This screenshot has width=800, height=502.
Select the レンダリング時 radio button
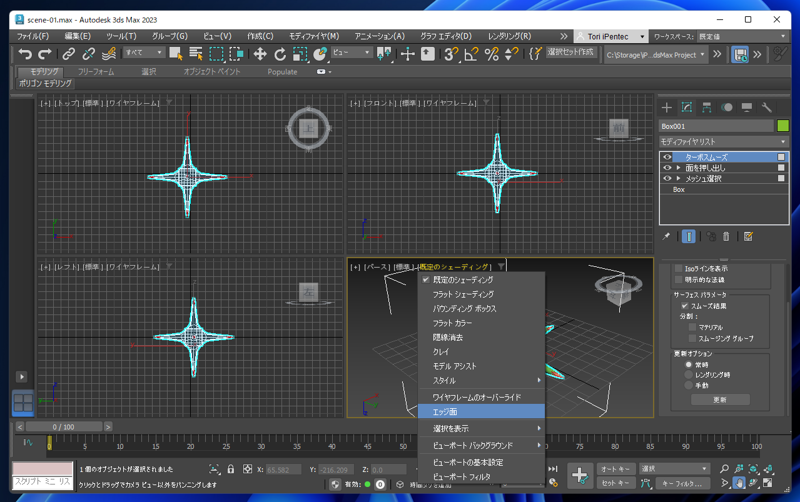tap(688, 374)
